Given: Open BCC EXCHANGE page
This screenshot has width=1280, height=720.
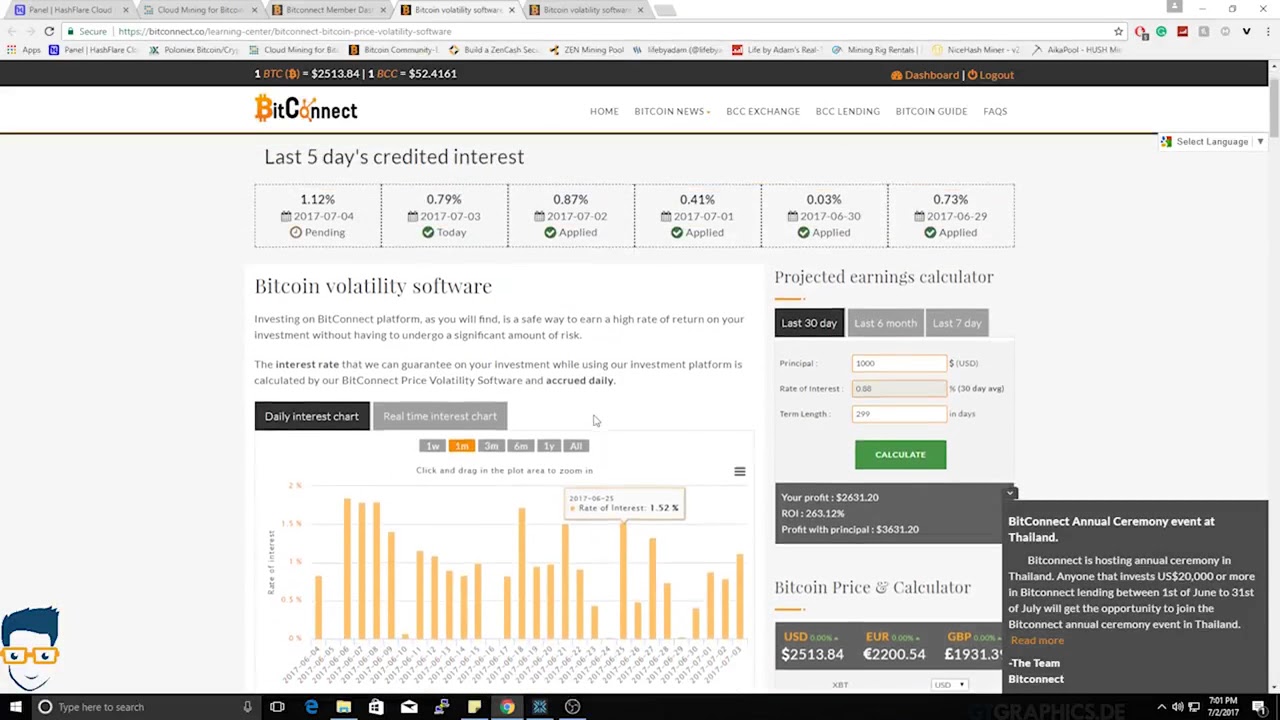Looking at the screenshot, I should 763,111.
